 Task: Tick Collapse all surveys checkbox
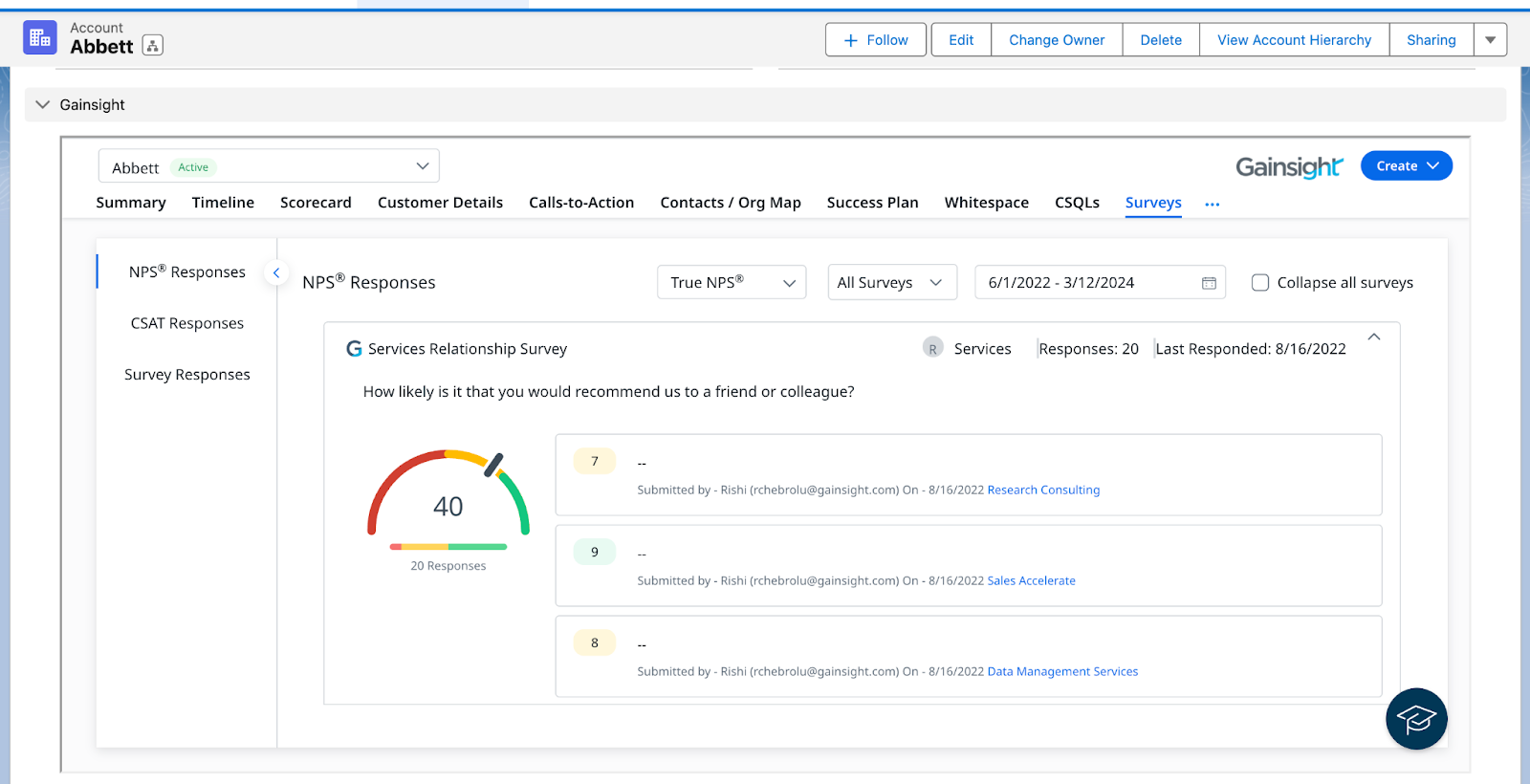click(x=1260, y=283)
